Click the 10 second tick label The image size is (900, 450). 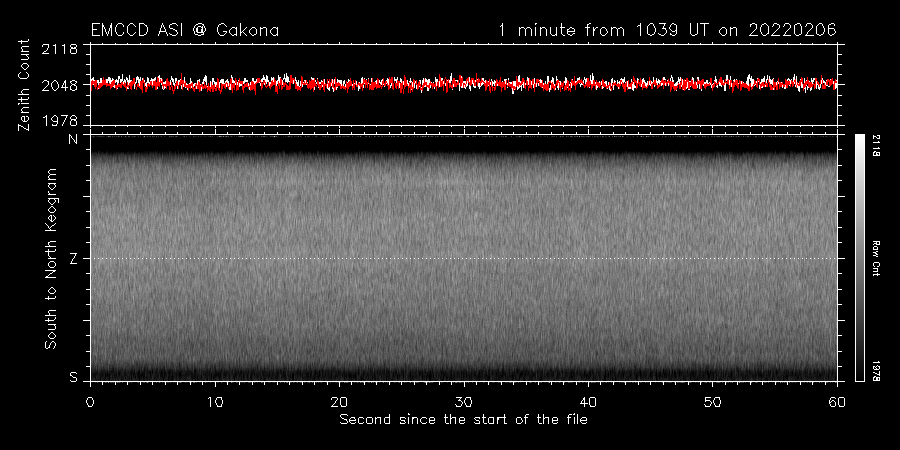tap(215, 402)
